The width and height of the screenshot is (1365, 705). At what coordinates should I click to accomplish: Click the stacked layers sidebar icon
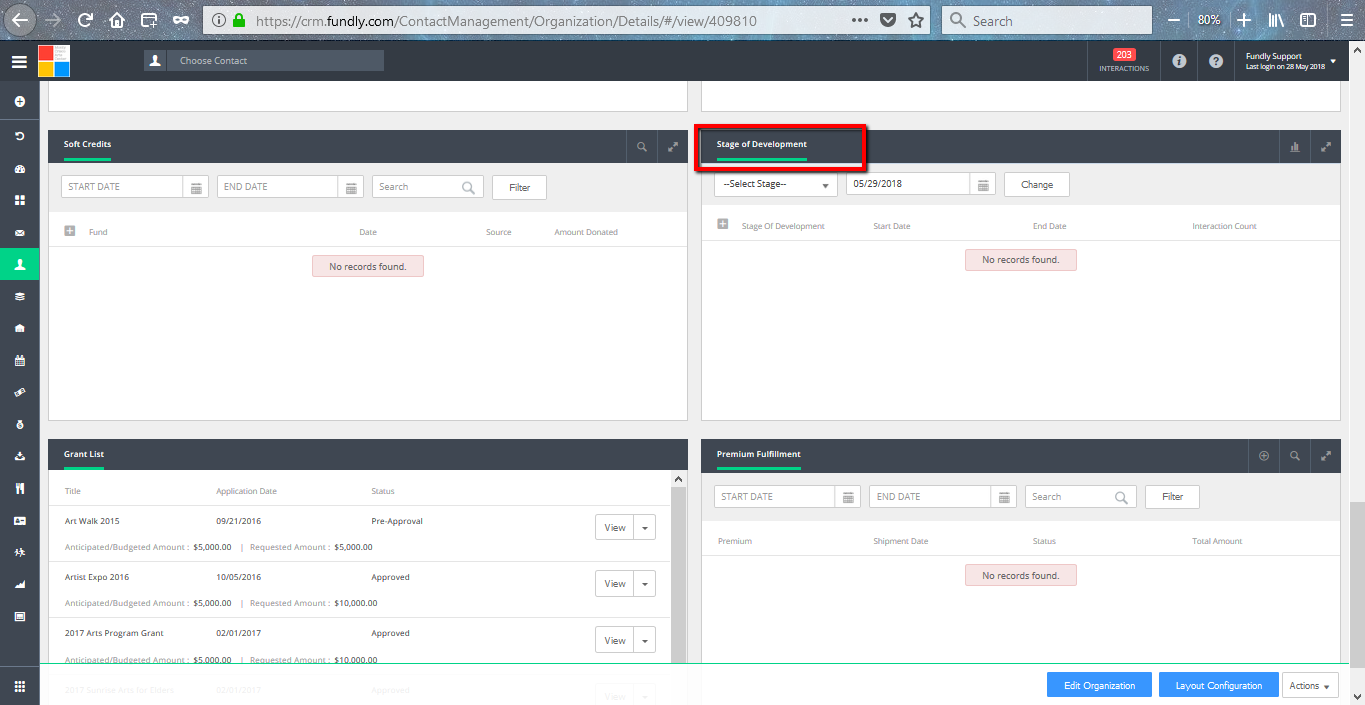pyautogui.click(x=19, y=297)
